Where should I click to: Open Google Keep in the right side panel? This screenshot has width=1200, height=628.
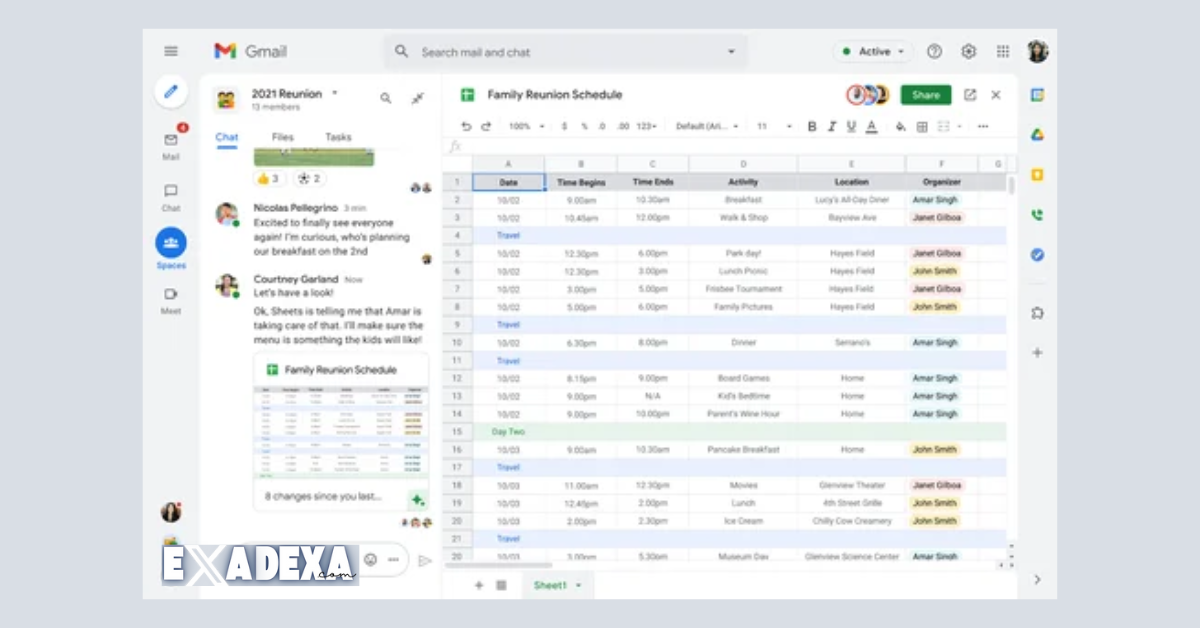(1037, 172)
